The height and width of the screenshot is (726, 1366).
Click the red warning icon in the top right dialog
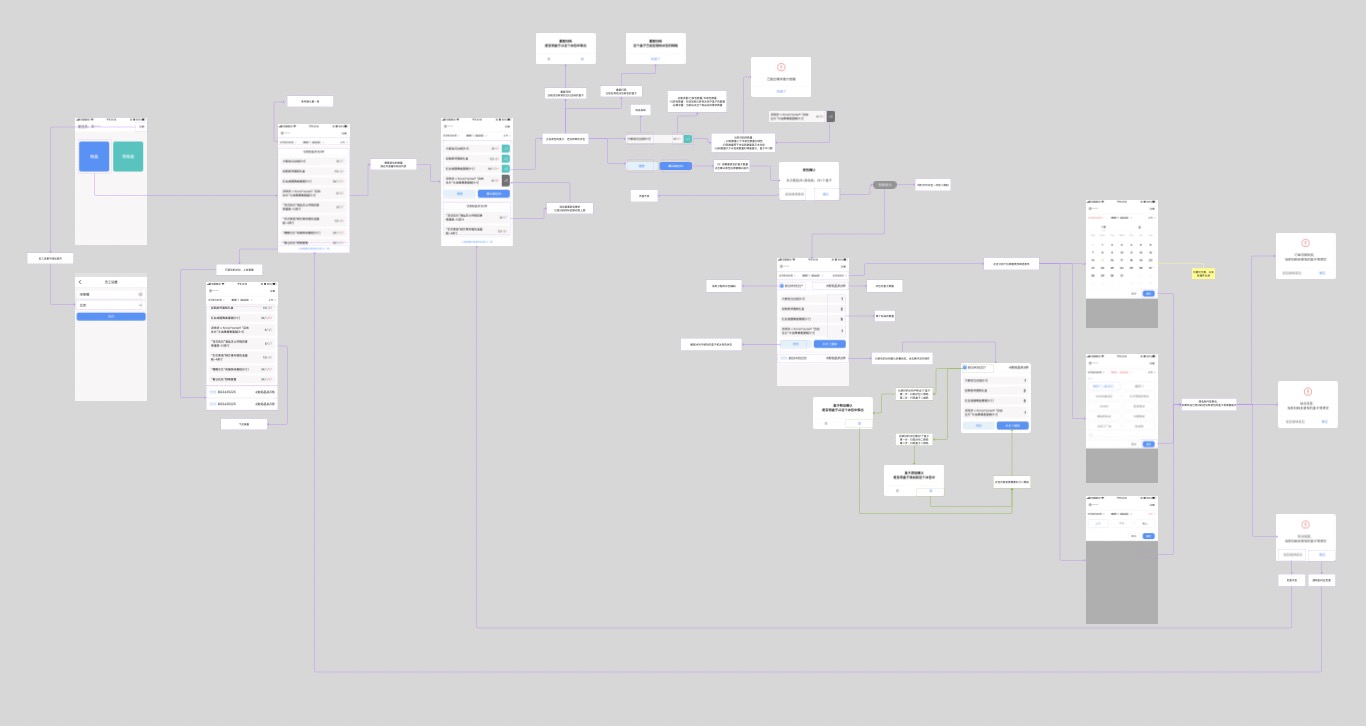[1305, 243]
